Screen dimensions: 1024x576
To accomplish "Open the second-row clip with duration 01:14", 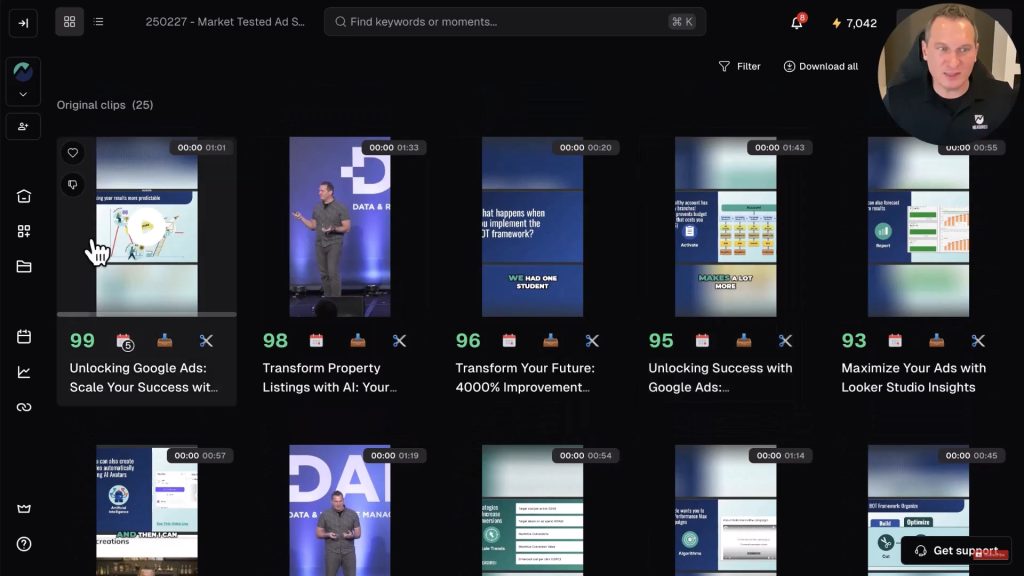I will tap(726, 510).
